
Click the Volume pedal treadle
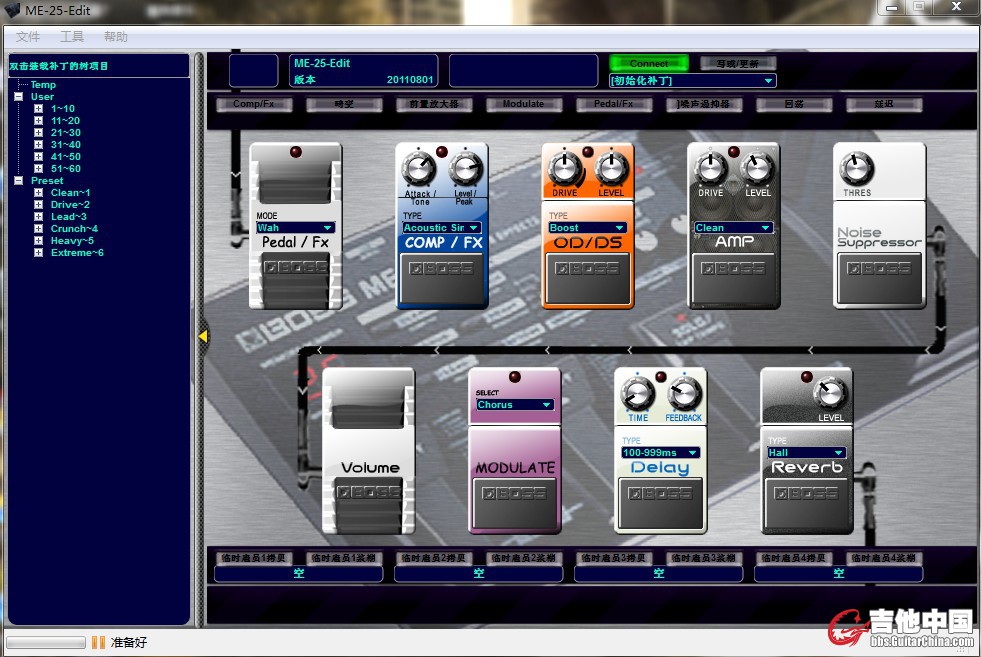click(x=369, y=406)
